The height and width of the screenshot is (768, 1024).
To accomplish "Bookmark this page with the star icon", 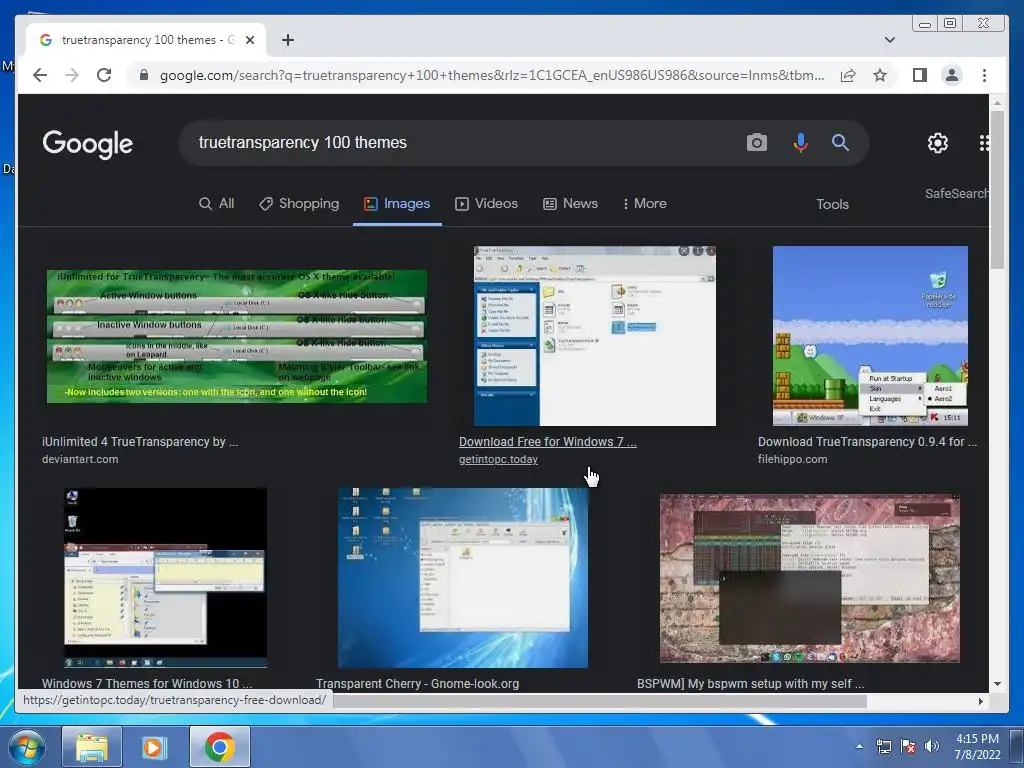I will pos(880,75).
